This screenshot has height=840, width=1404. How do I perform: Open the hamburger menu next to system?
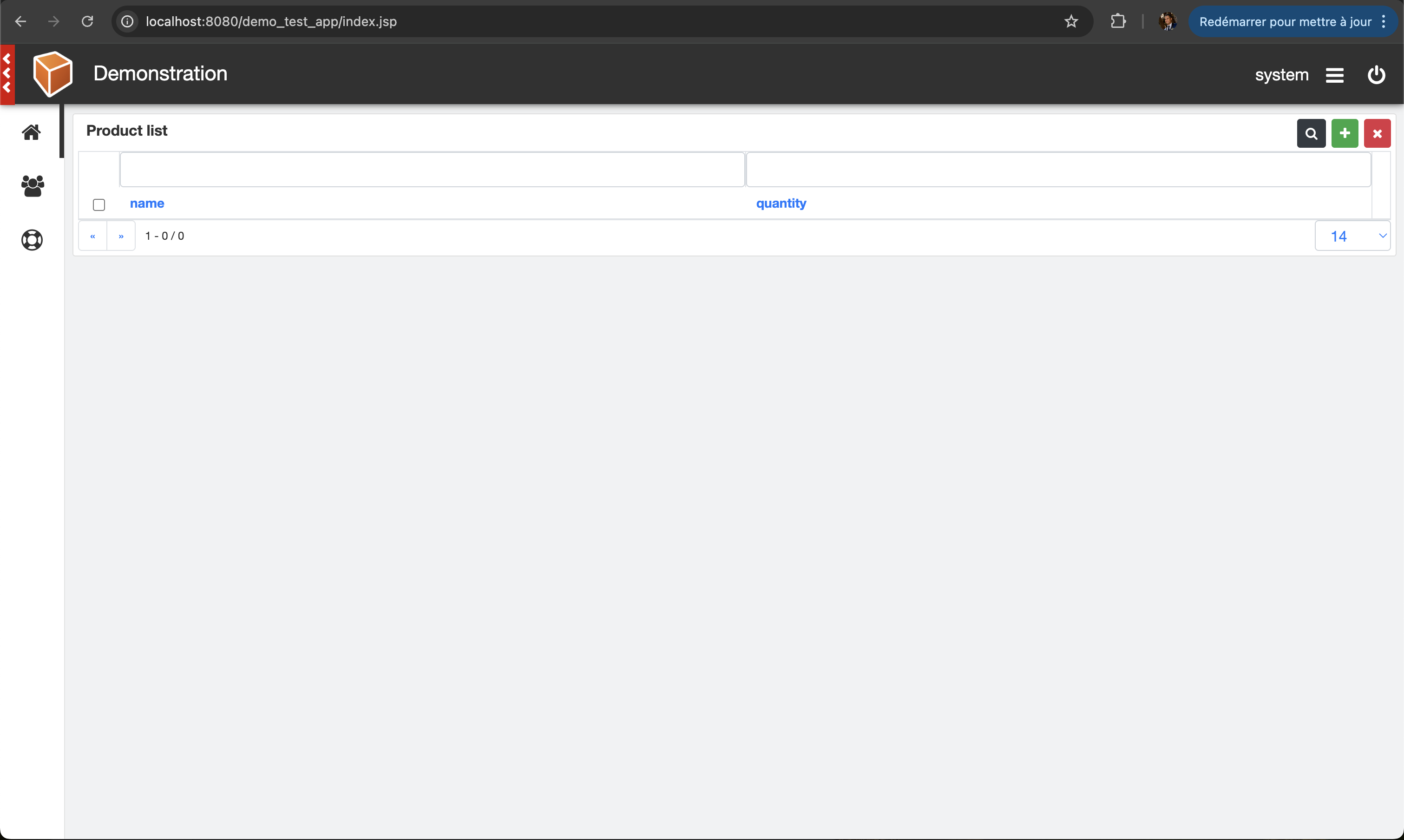[1334, 75]
